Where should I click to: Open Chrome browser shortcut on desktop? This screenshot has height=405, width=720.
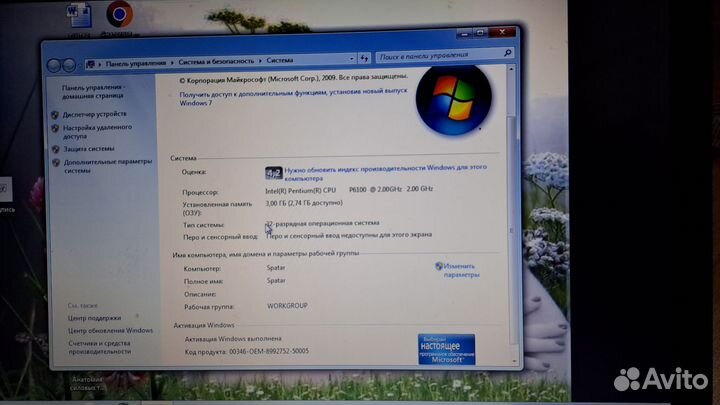tap(119, 14)
